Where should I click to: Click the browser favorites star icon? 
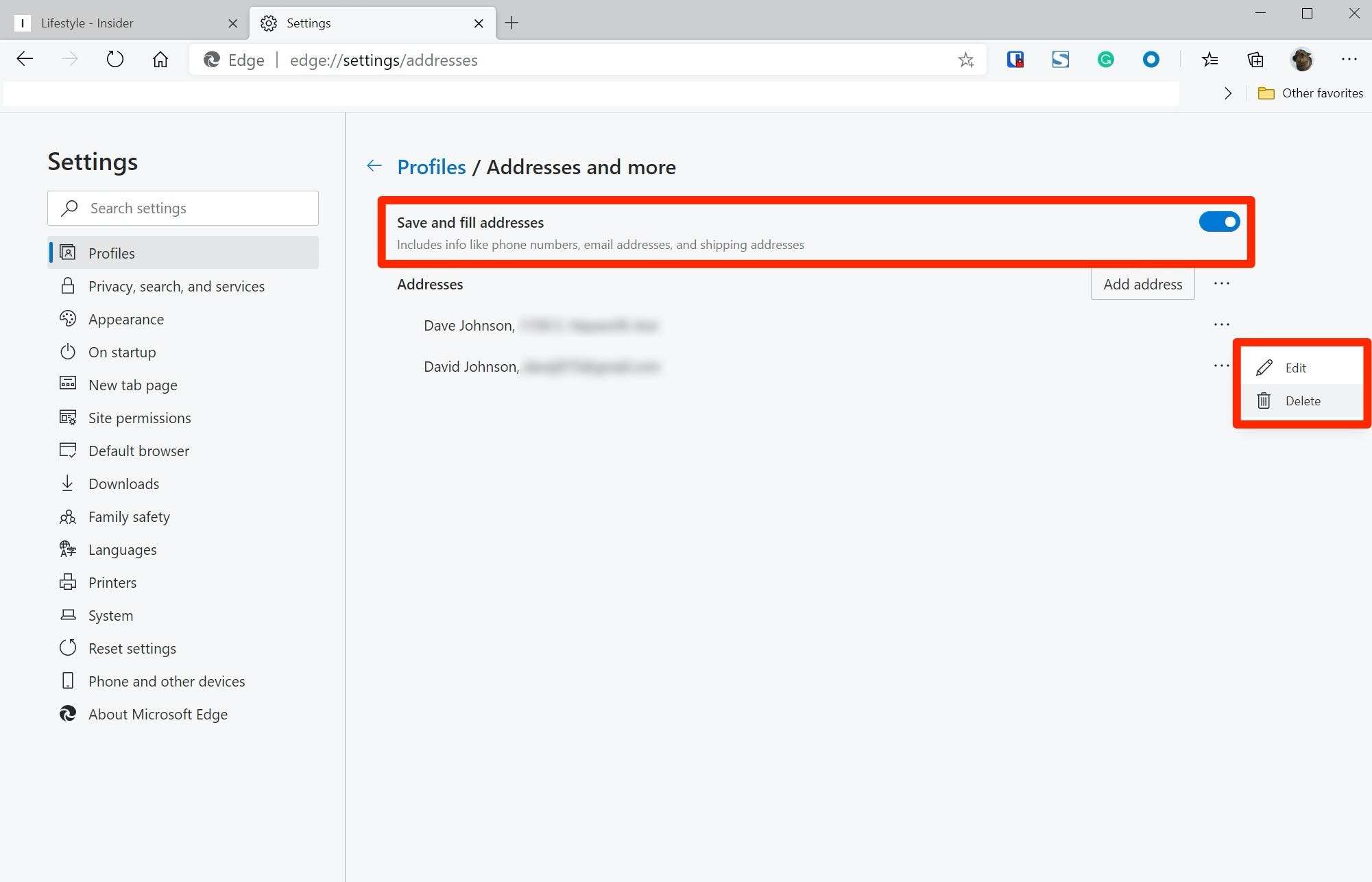pyautogui.click(x=964, y=59)
